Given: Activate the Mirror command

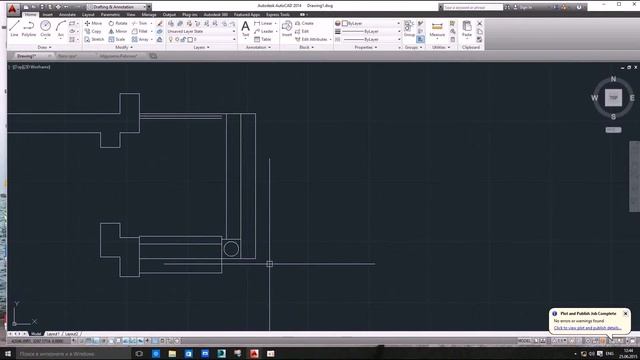Looking at the screenshot, I should [118, 31].
